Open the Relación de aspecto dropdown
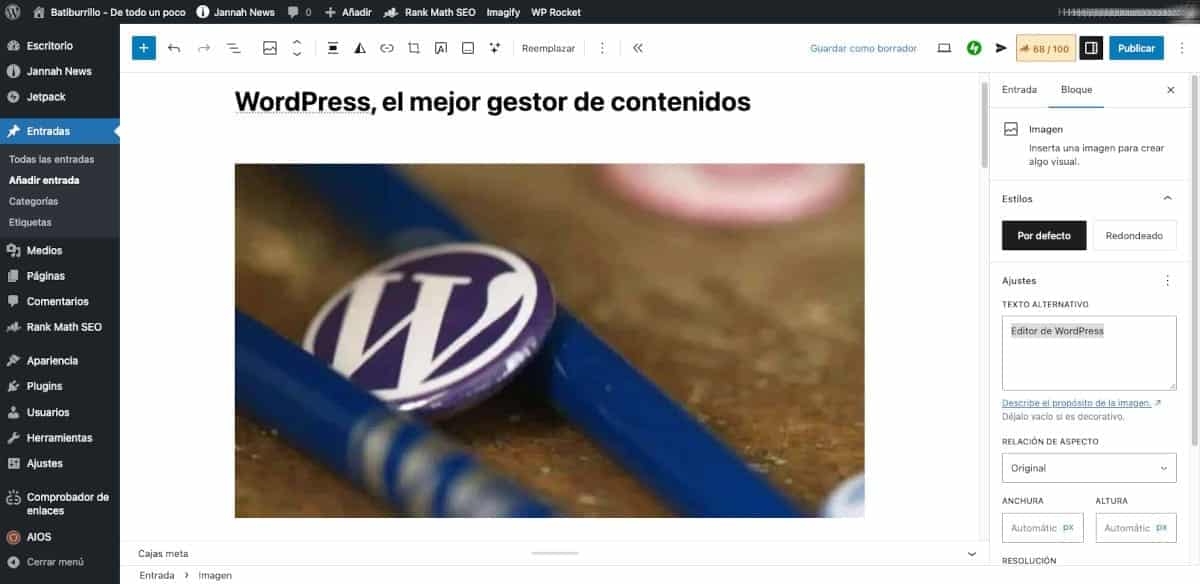This screenshot has width=1200, height=584. [1089, 467]
